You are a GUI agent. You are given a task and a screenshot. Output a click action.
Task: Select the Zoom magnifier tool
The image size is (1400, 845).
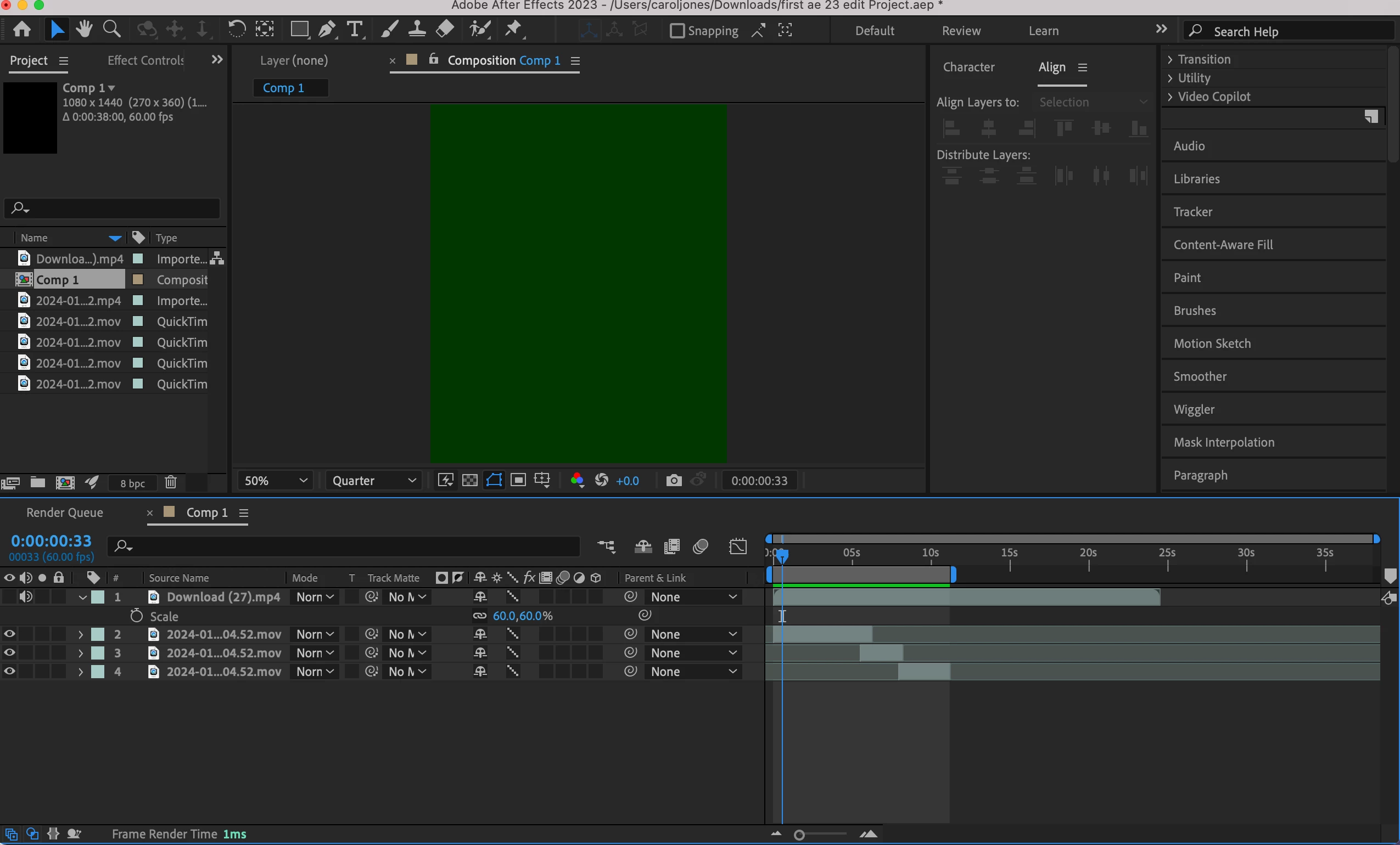click(111, 29)
